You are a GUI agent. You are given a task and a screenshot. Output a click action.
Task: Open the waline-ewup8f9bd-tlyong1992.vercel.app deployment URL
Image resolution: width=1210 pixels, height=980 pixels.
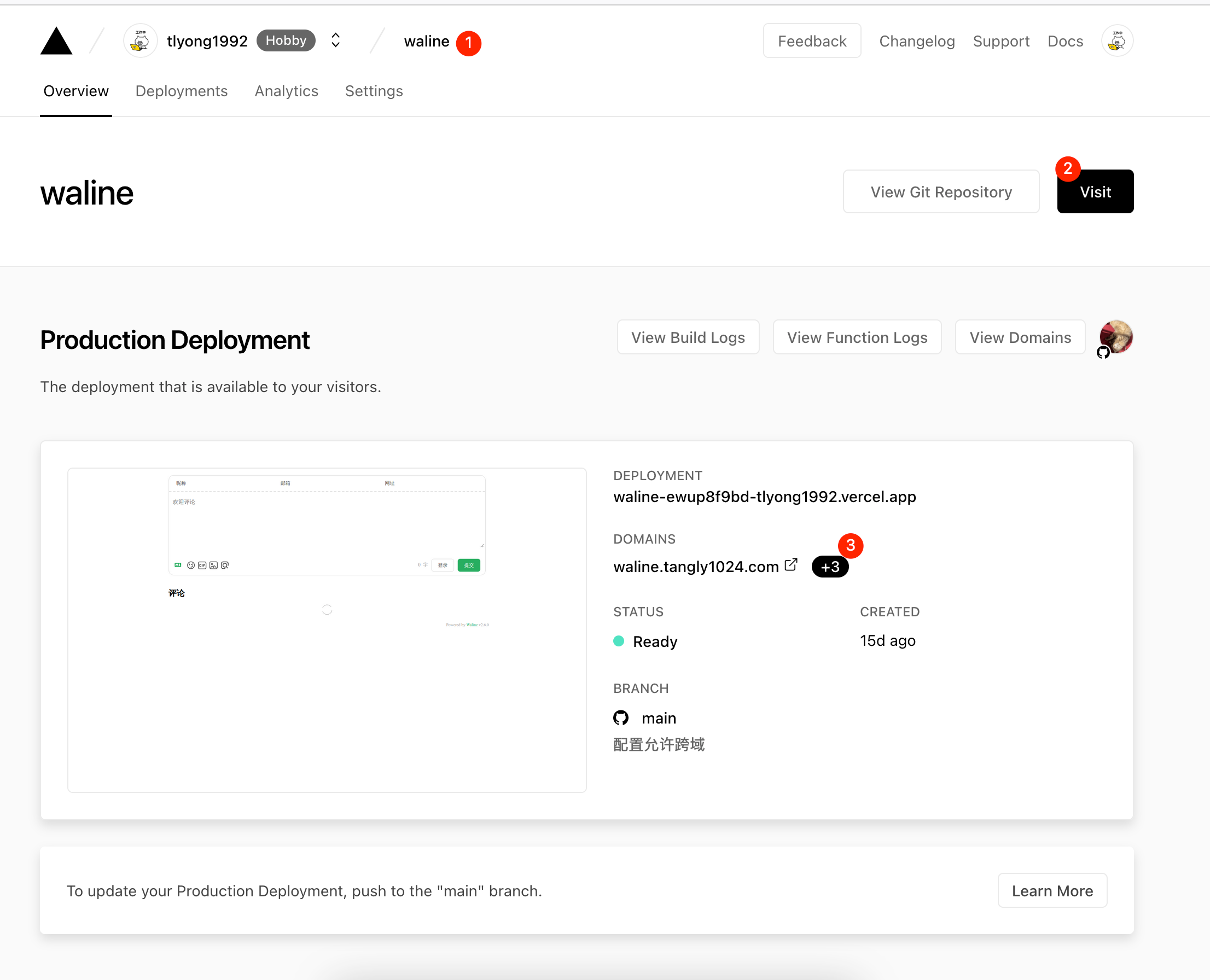[765, 497]
